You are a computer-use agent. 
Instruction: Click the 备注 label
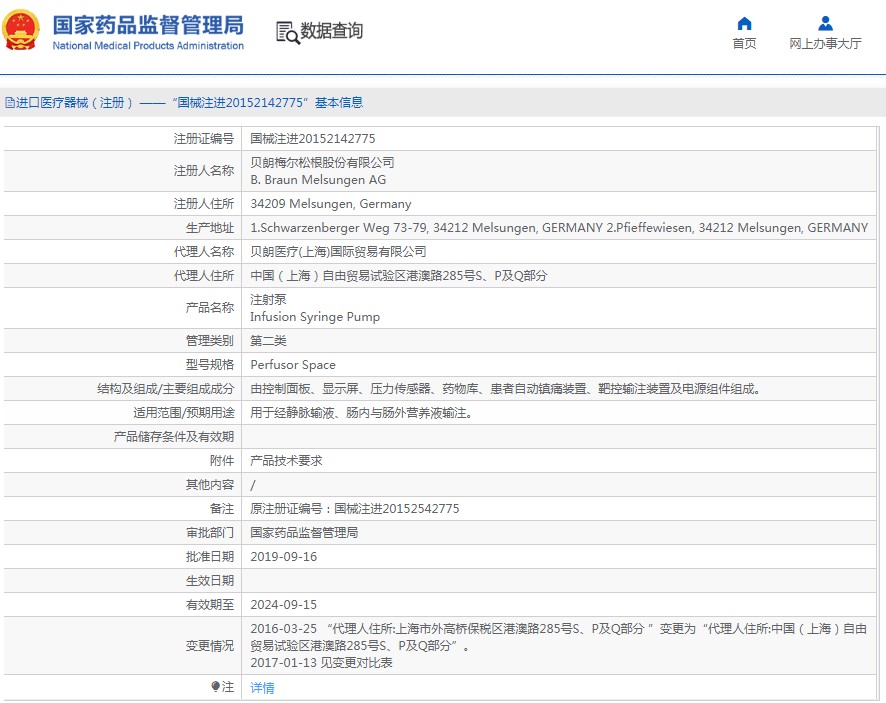point(222,509)
